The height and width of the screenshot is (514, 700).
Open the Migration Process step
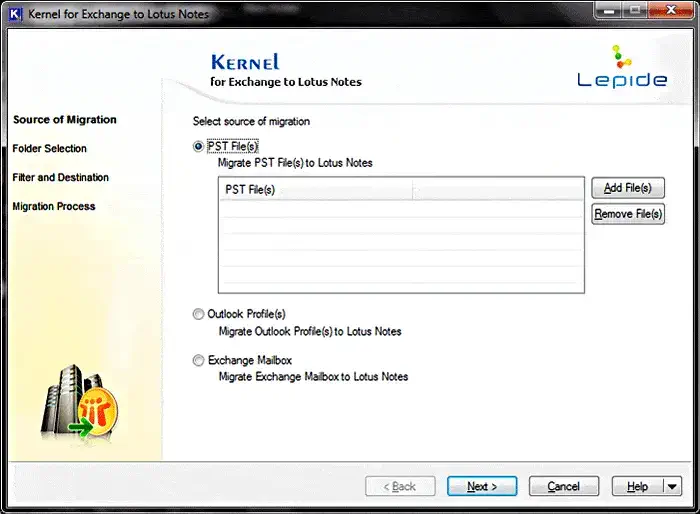pos(54,206)
